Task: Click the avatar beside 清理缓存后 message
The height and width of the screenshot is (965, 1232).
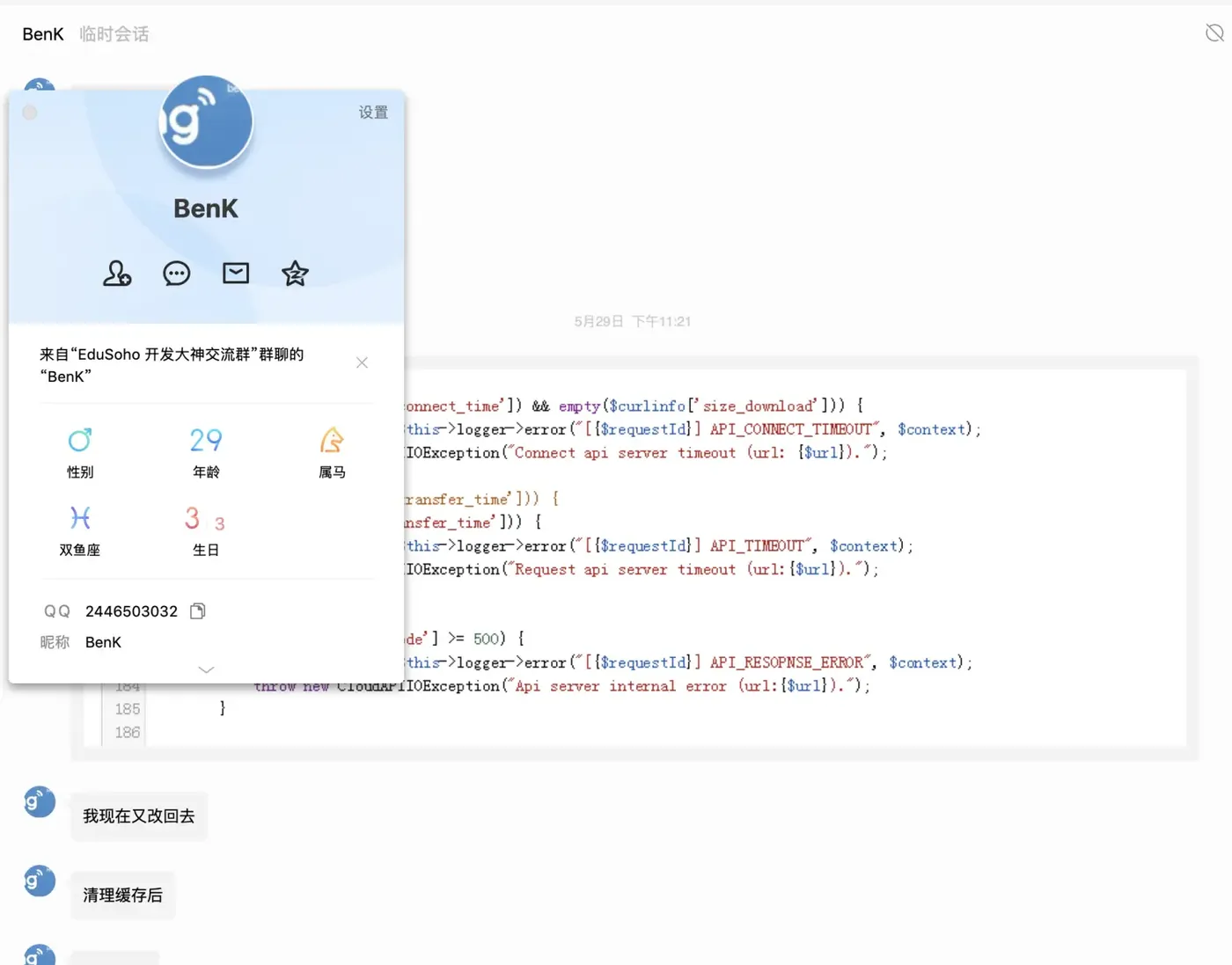Action: pyautogui.click(x=40, y=881)
